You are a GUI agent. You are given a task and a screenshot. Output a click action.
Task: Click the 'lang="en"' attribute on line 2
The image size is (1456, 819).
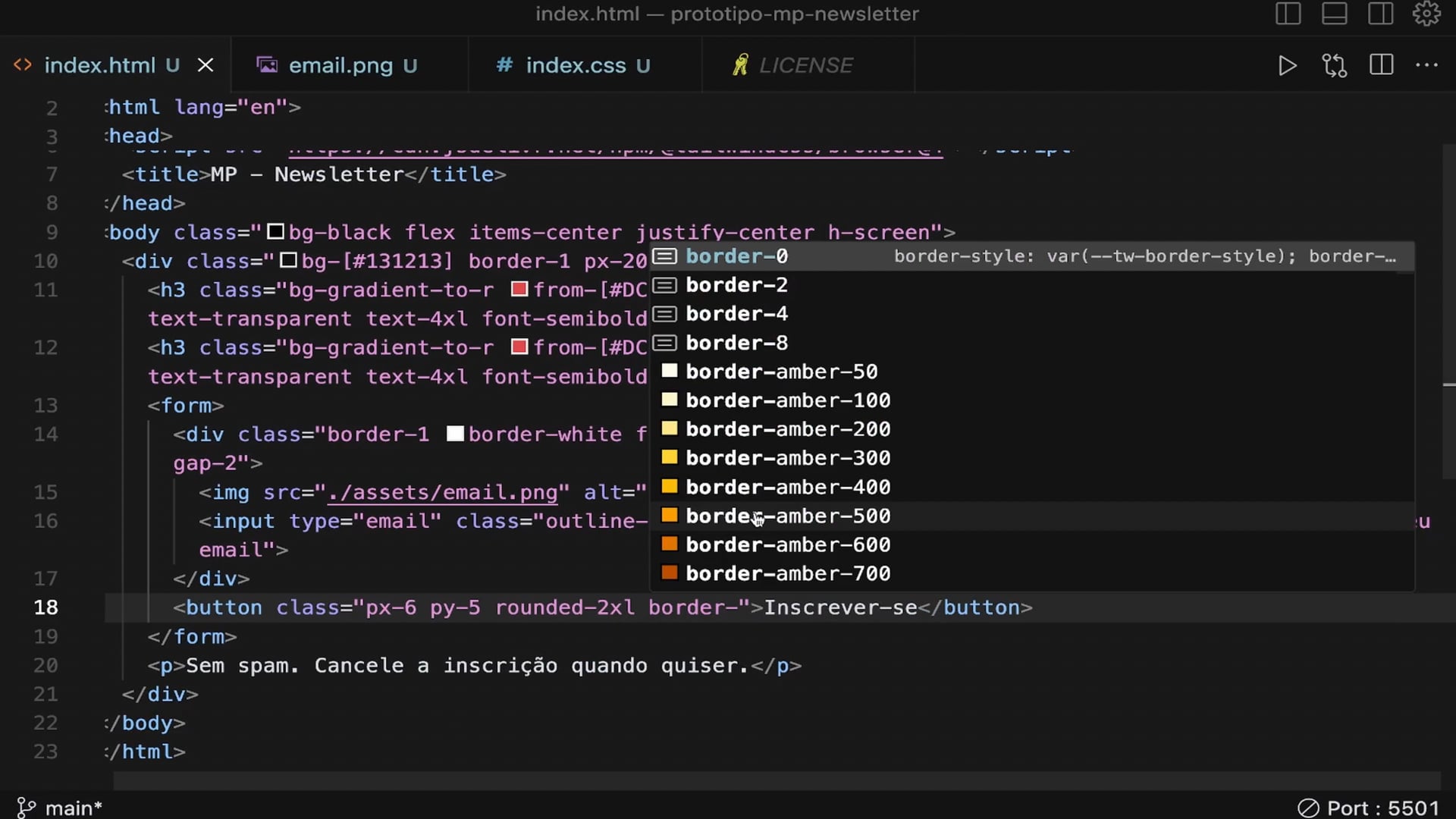click(x=231, y=108)
